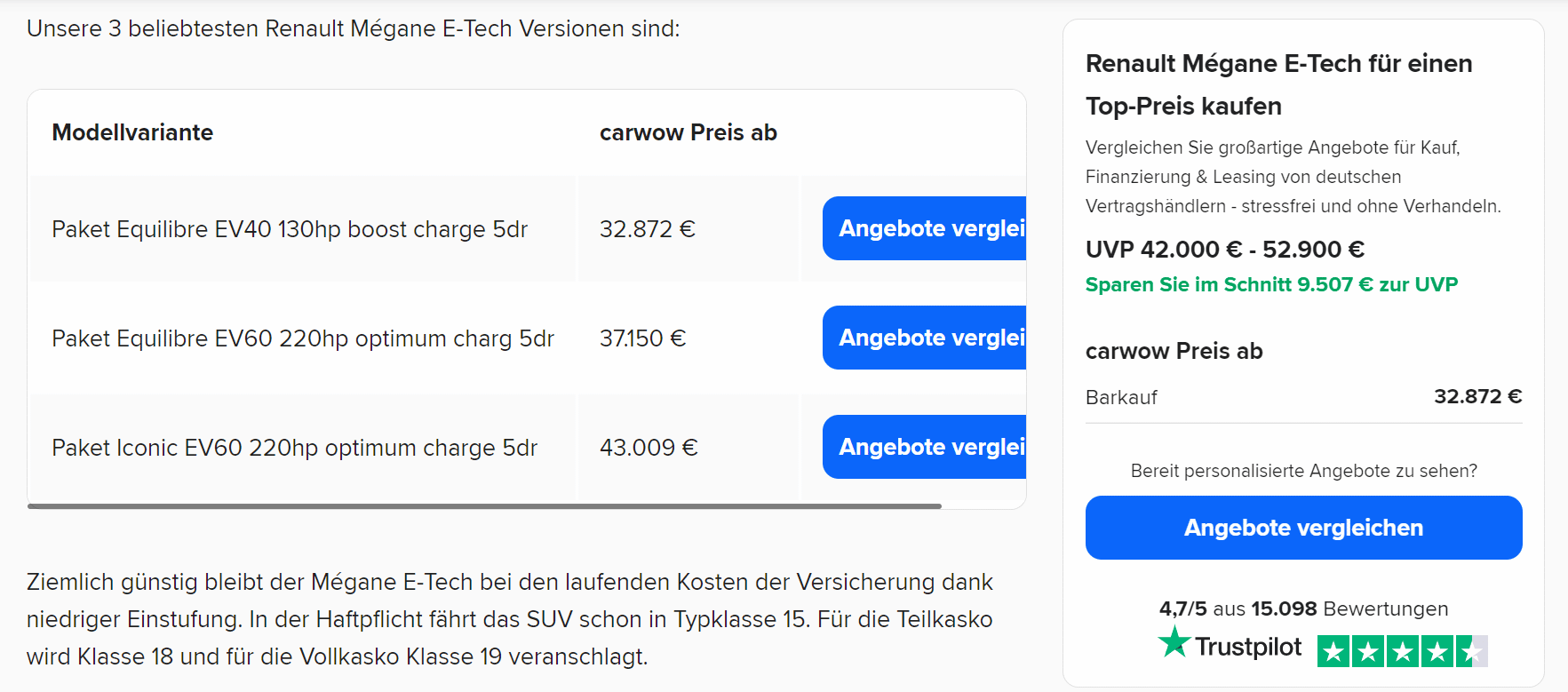The image size is (1568, 692).
Task: Click the half-filled fifth rating star
Action: [x=1472, y=651]
